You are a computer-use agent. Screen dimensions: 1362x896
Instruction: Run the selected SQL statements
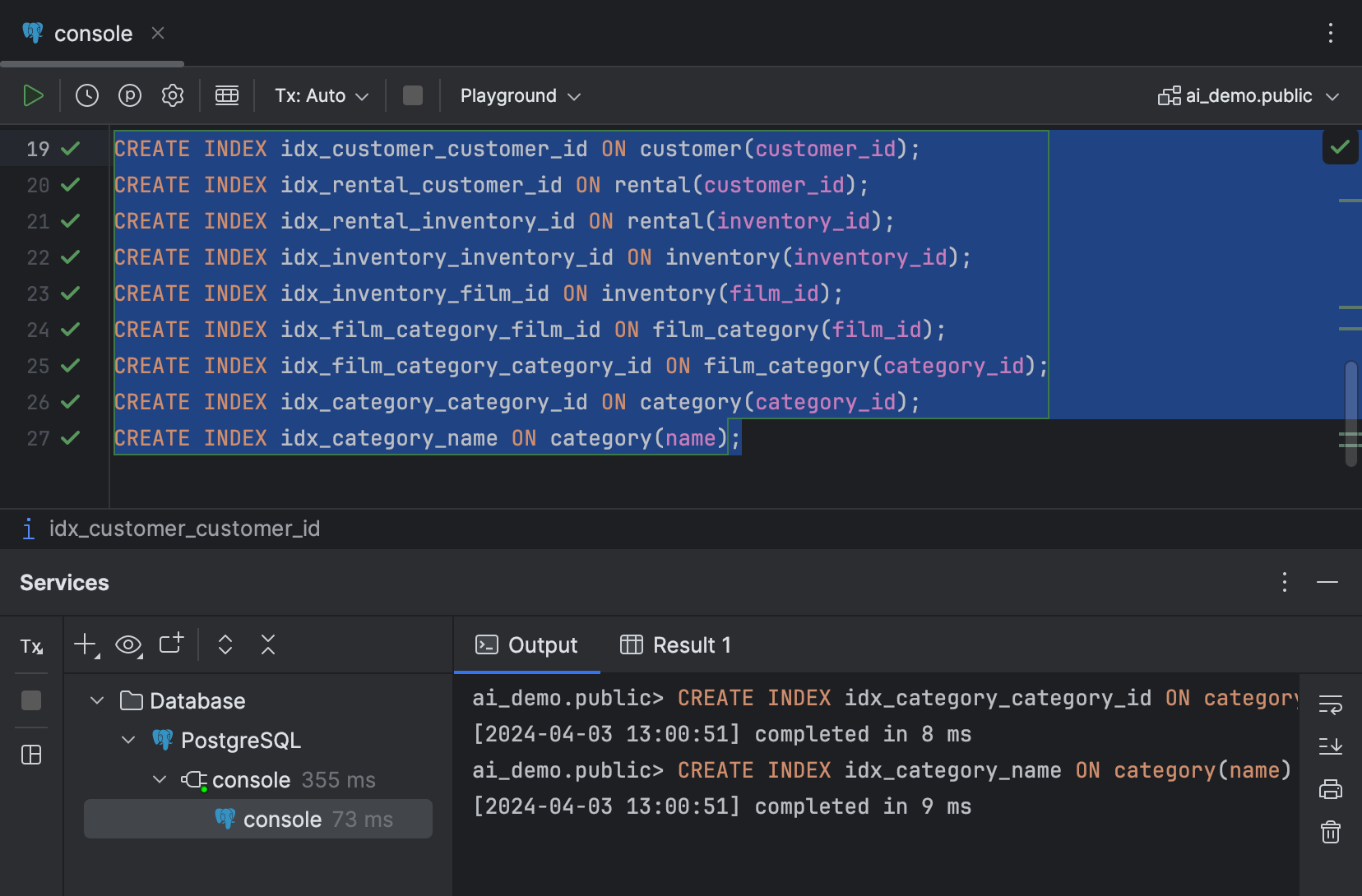[34, 95]
